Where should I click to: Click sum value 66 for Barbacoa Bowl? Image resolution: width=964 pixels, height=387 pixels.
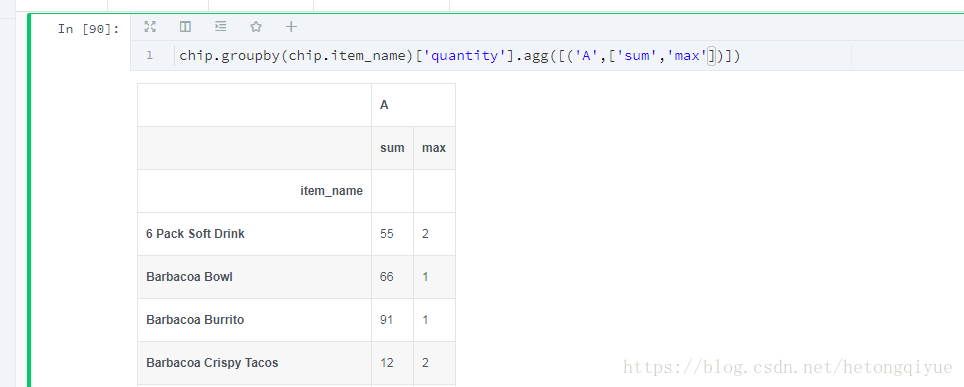387,277
